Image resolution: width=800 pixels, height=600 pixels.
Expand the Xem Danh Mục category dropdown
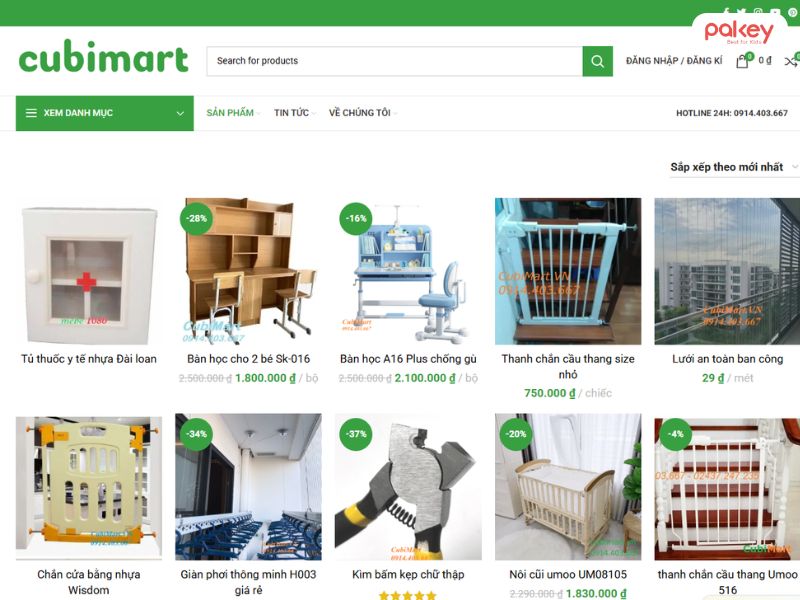[x=180, y=113]
